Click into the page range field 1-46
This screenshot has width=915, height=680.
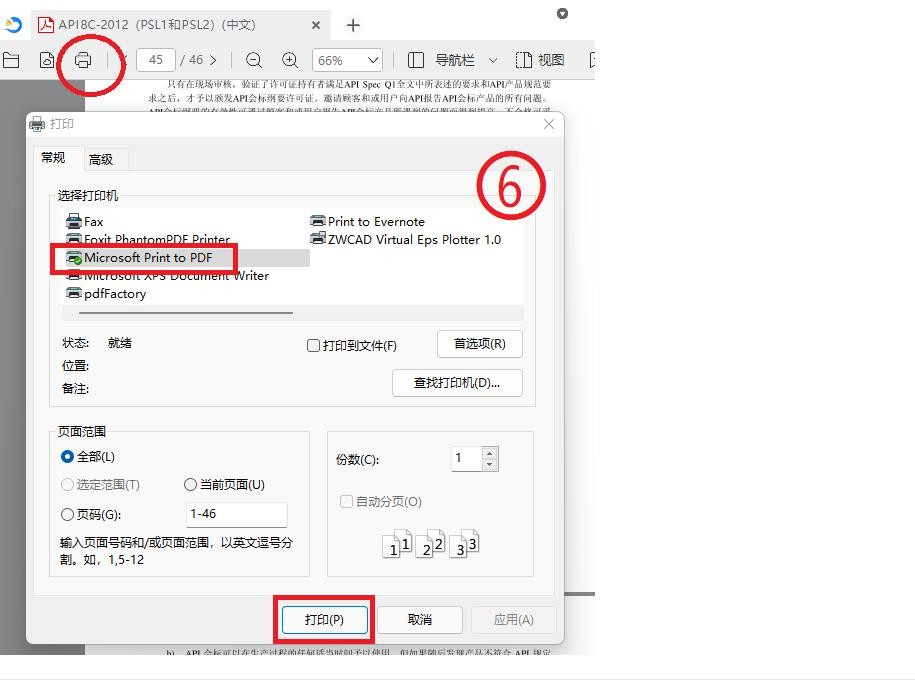236,514
